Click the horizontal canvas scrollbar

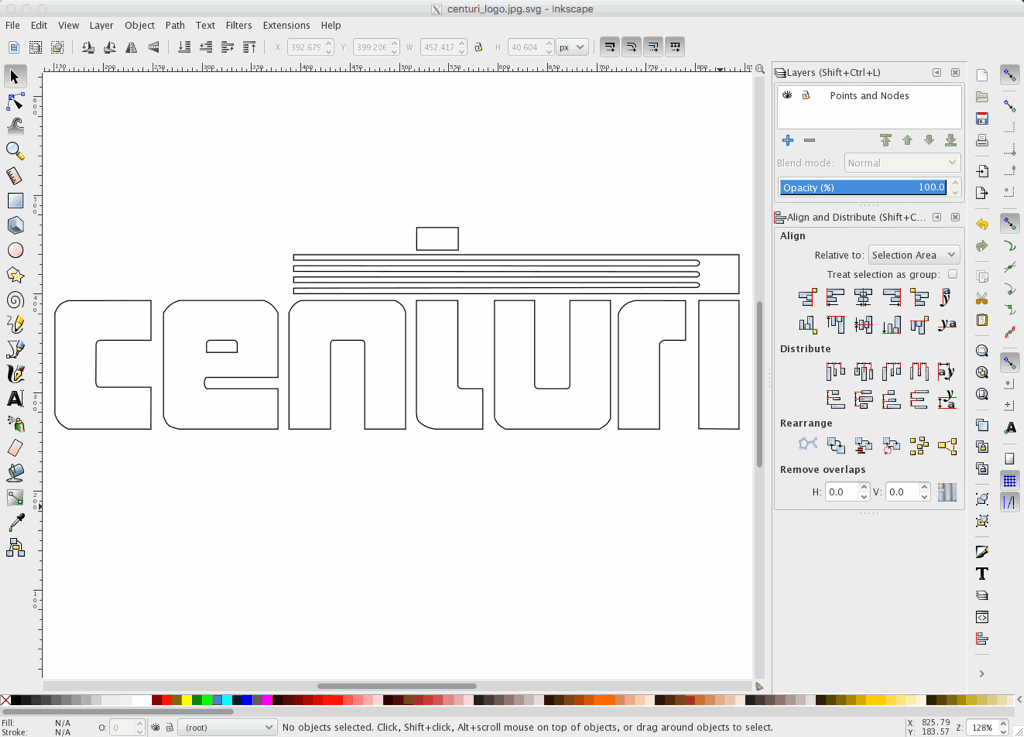397,686
